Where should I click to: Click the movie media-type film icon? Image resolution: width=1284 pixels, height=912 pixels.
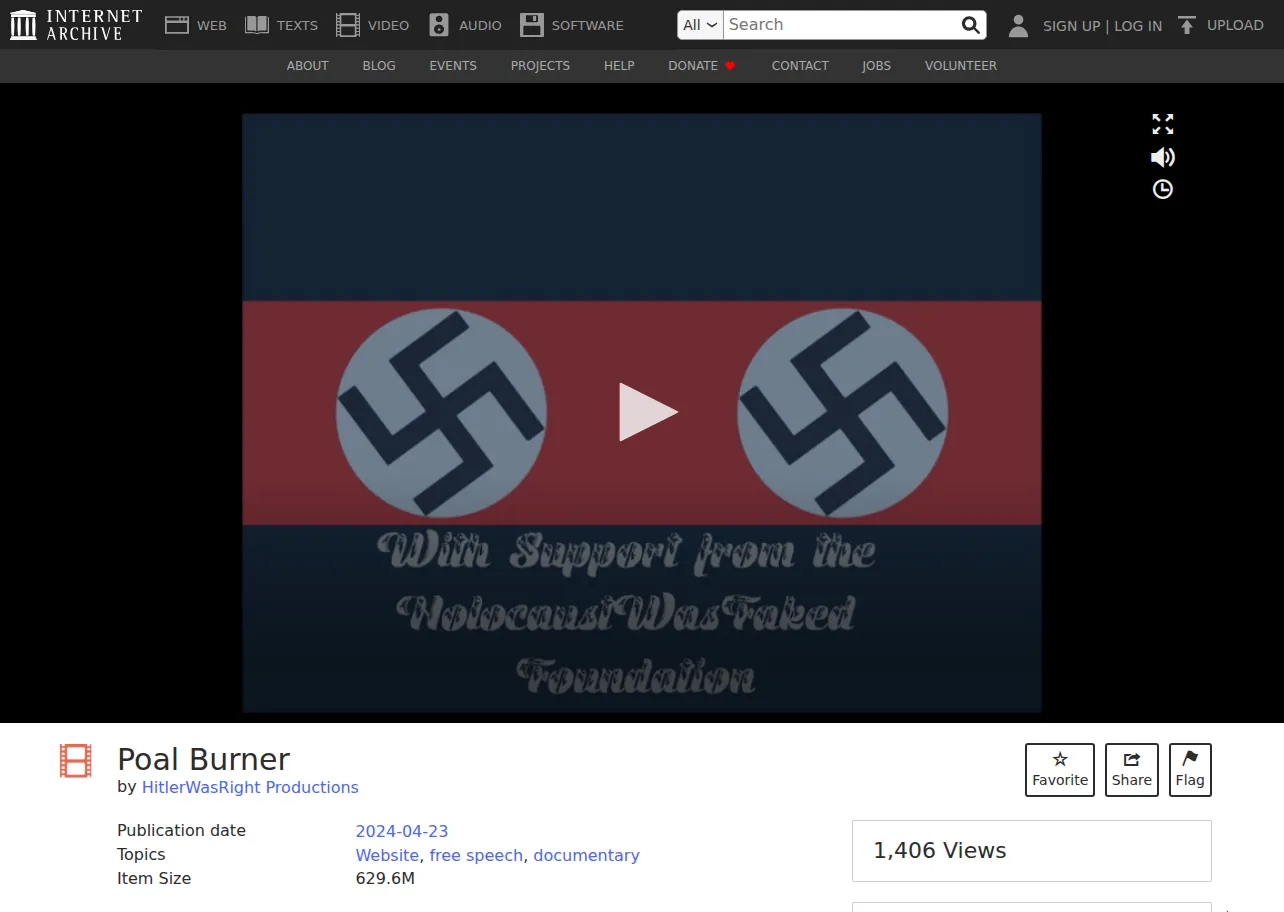[76, 761]
